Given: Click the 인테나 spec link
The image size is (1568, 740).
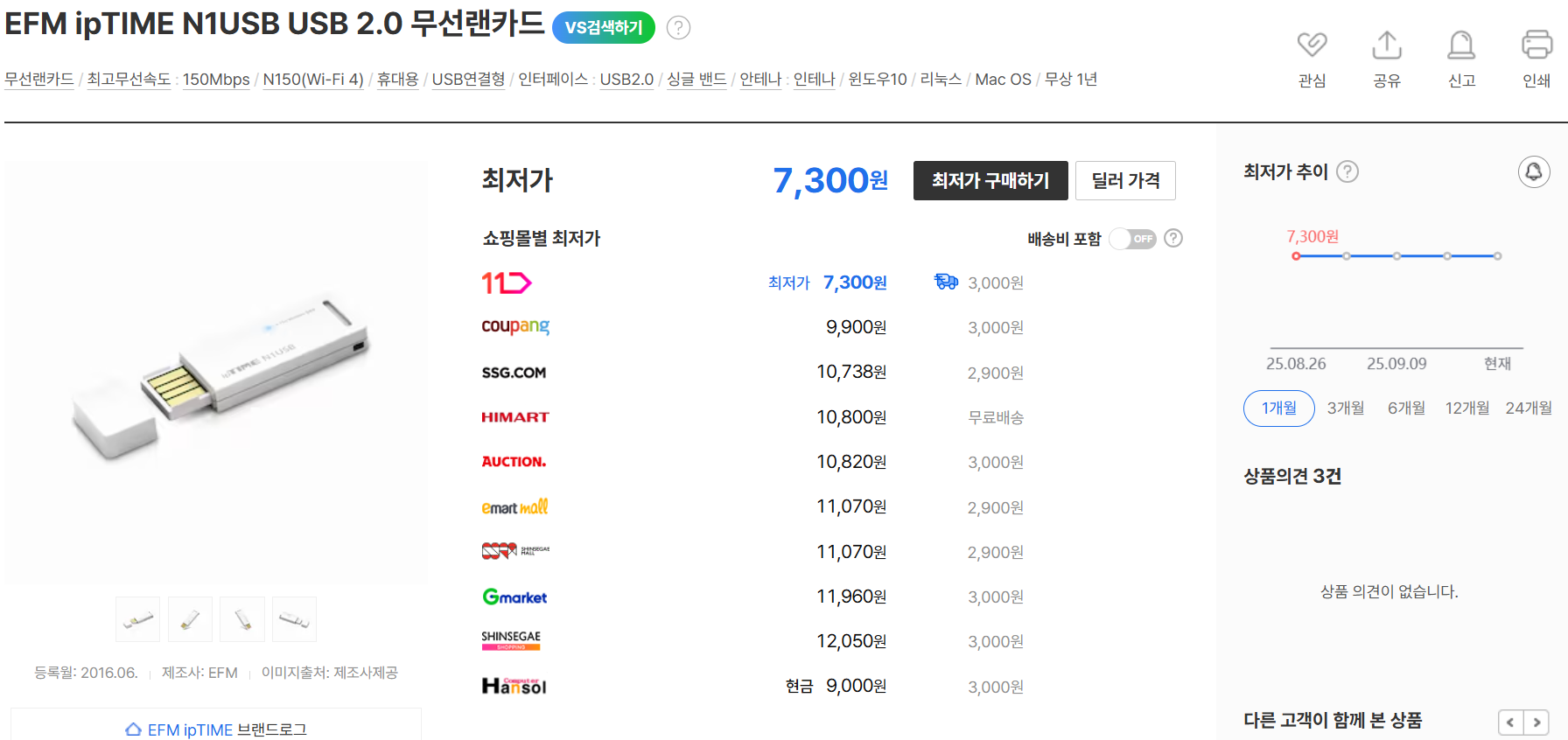Looking at the screenshot, I should (814, 80).
